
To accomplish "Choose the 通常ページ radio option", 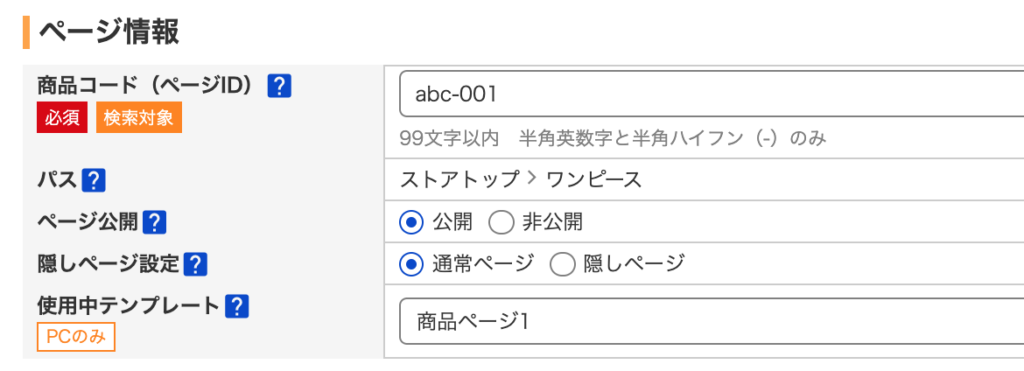I will pos(411,265).
